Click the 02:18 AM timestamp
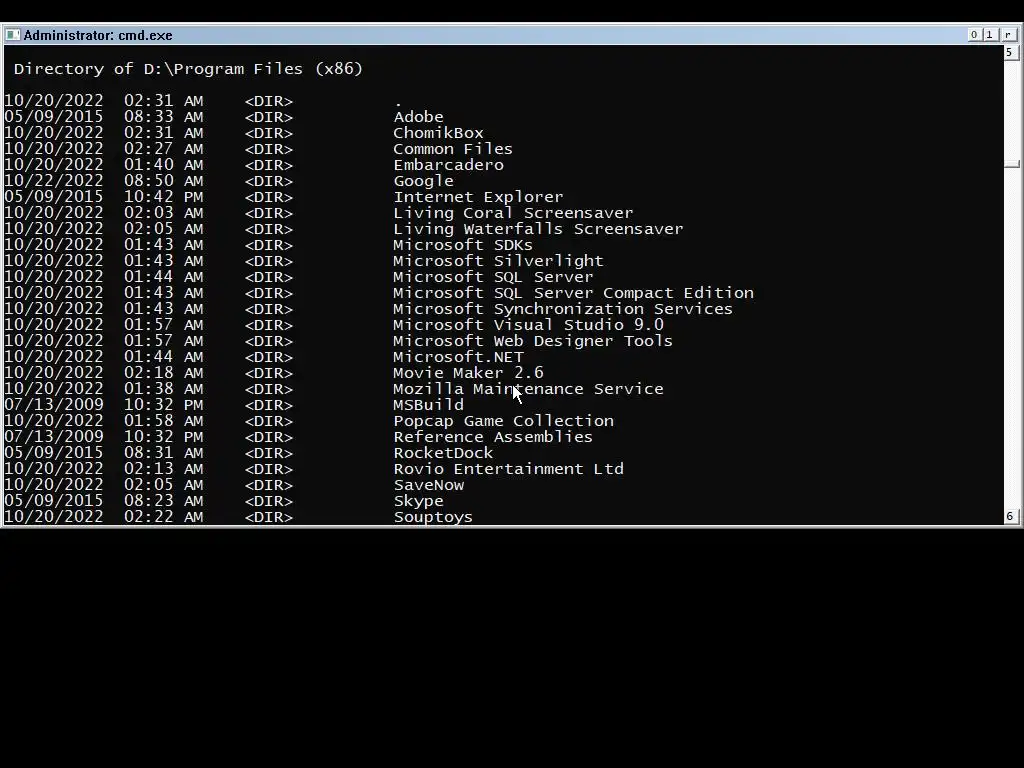Viewport: 1024px width, 768px height. point(164,373)
